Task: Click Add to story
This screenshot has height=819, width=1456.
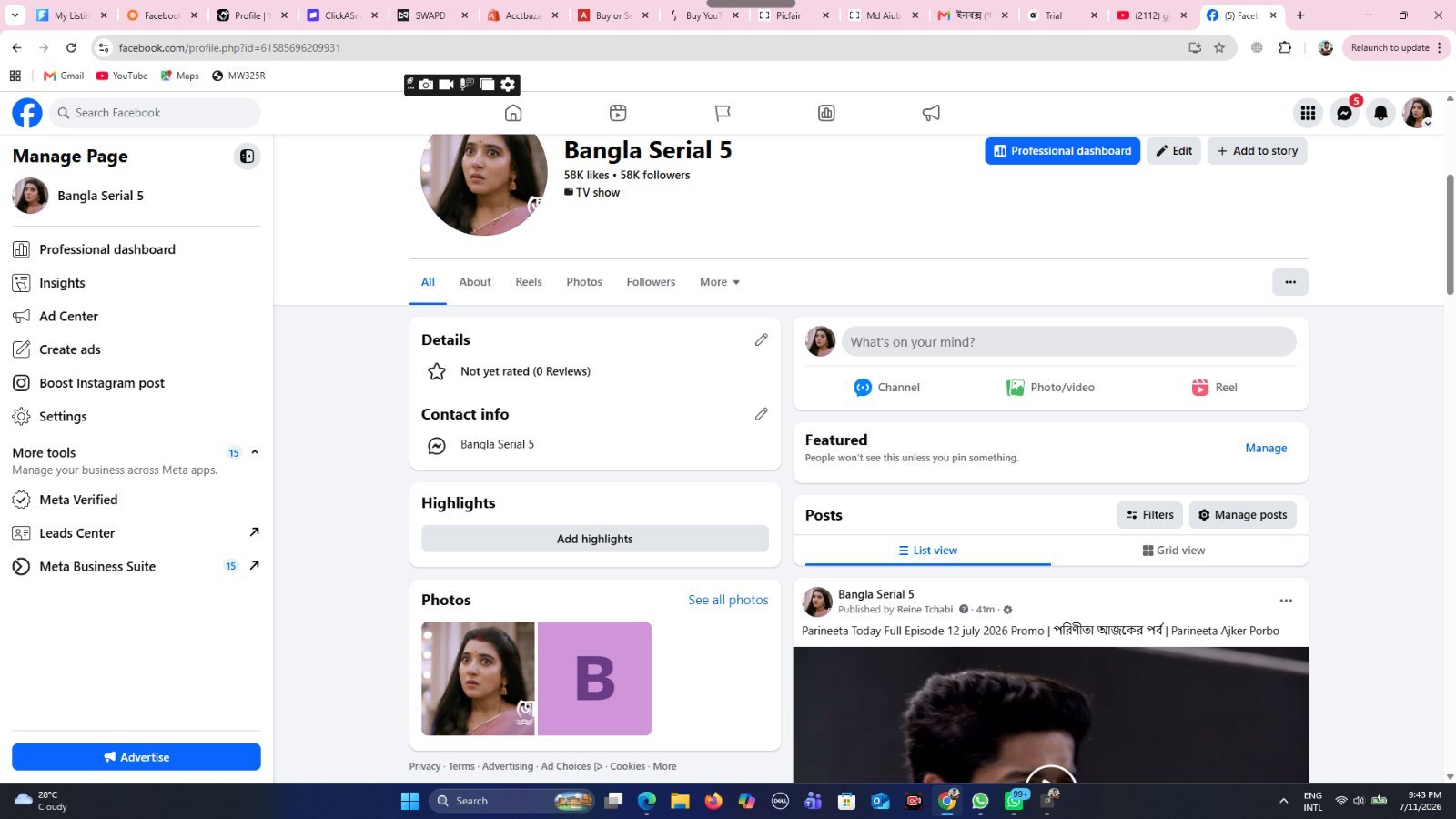Action: pyautogui.click(x=1257, y=151)
